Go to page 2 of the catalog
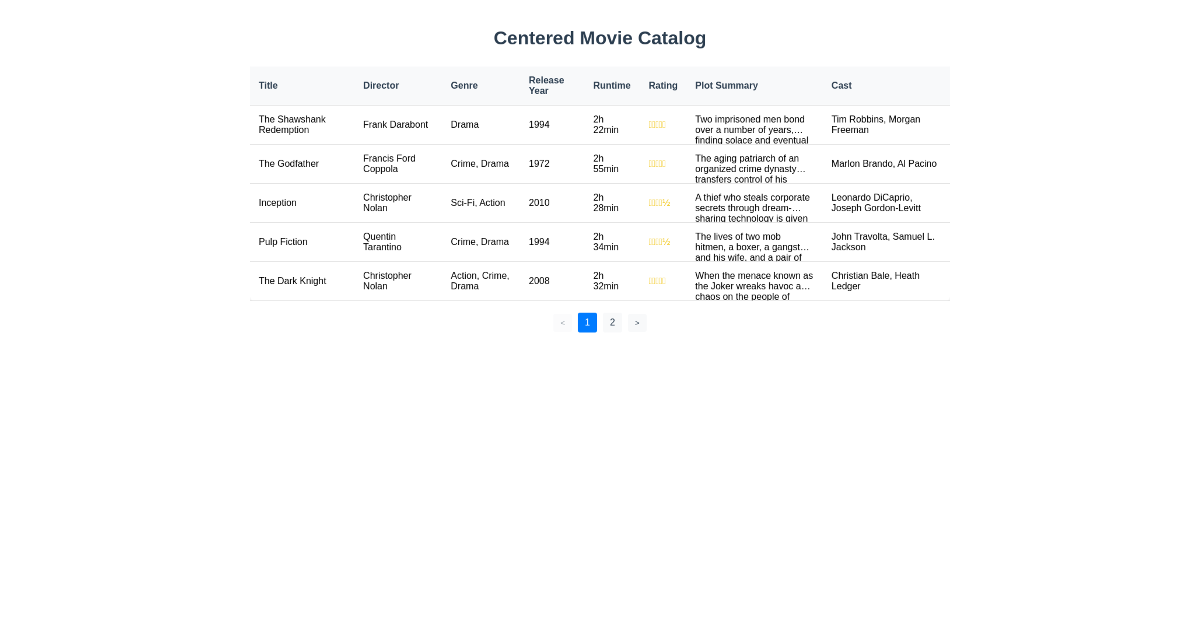The image size is (1200, 630). [612, 322]
